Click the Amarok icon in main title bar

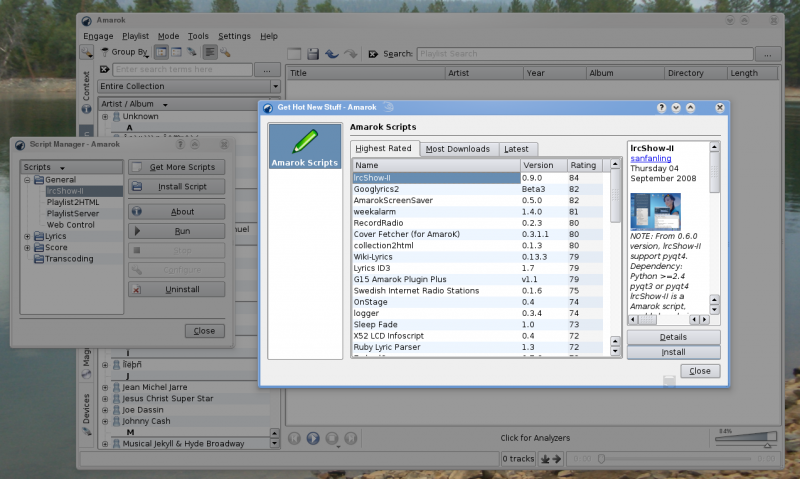[x=87, y=21]
